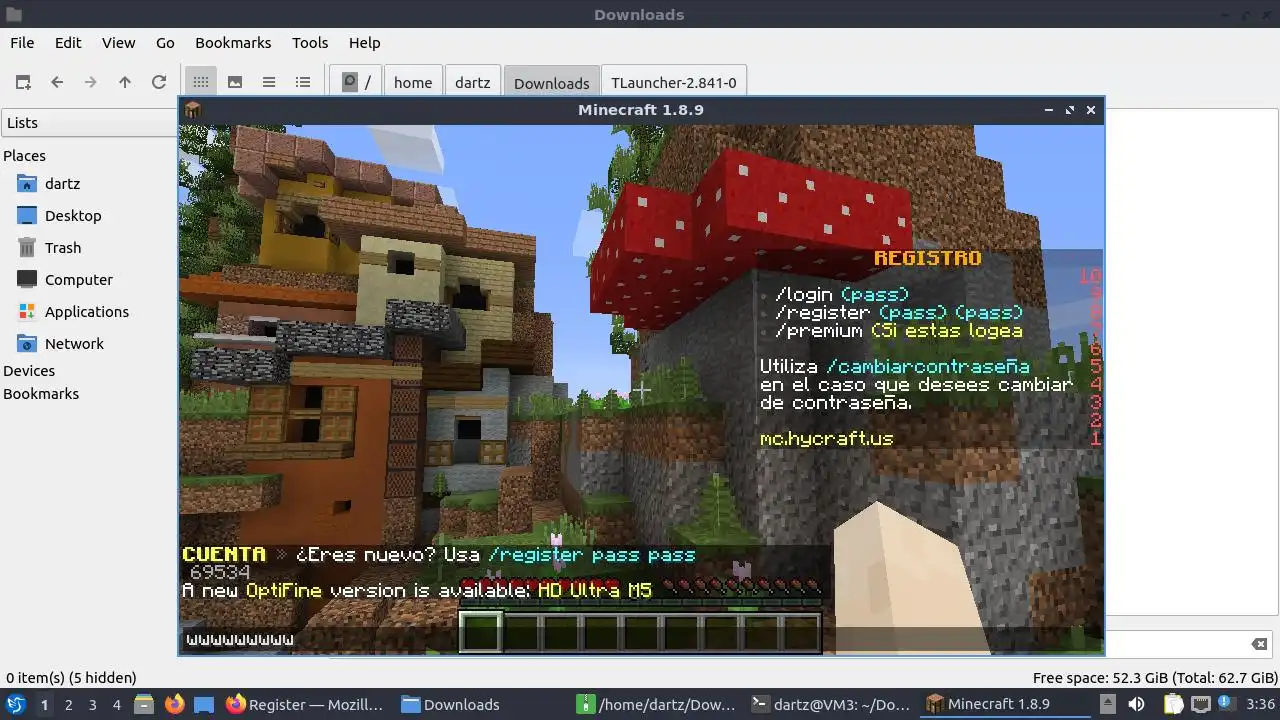Image resolution: width=1280 pixels, height=720 pixels.
Task: Click the Devices section header
Action: [29, 371]
